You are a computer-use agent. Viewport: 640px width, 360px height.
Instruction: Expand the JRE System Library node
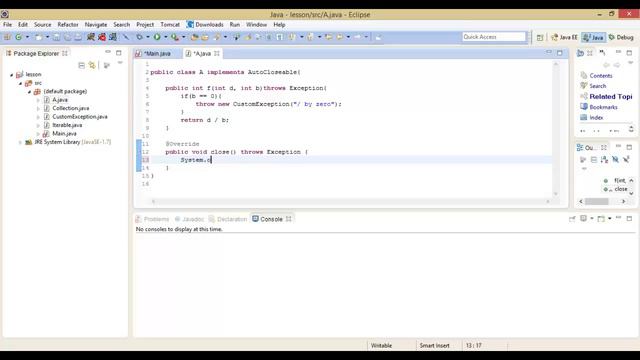[x=20, y=142]
